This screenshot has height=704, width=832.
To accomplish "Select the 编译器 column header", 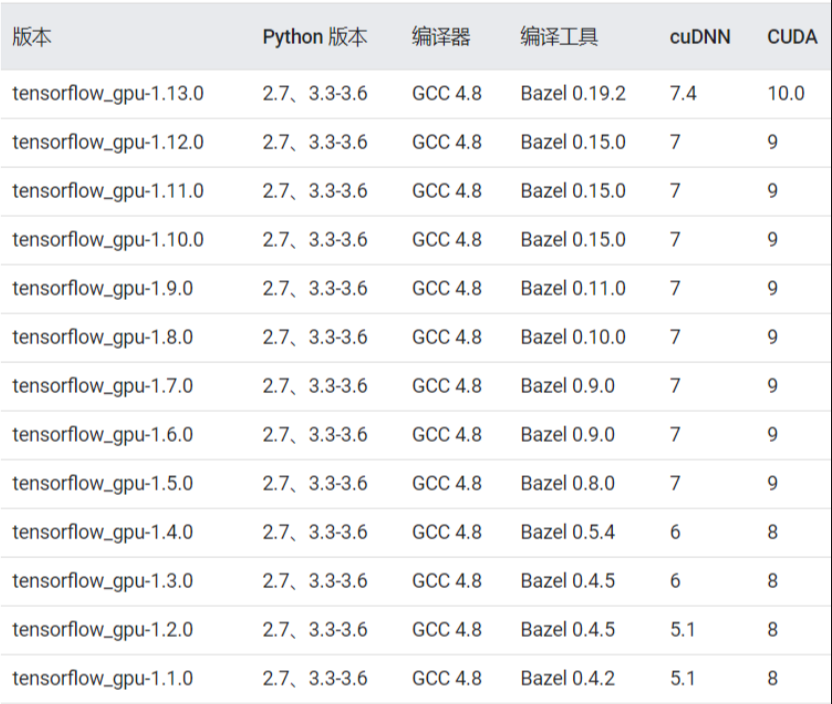I will 441,38.
